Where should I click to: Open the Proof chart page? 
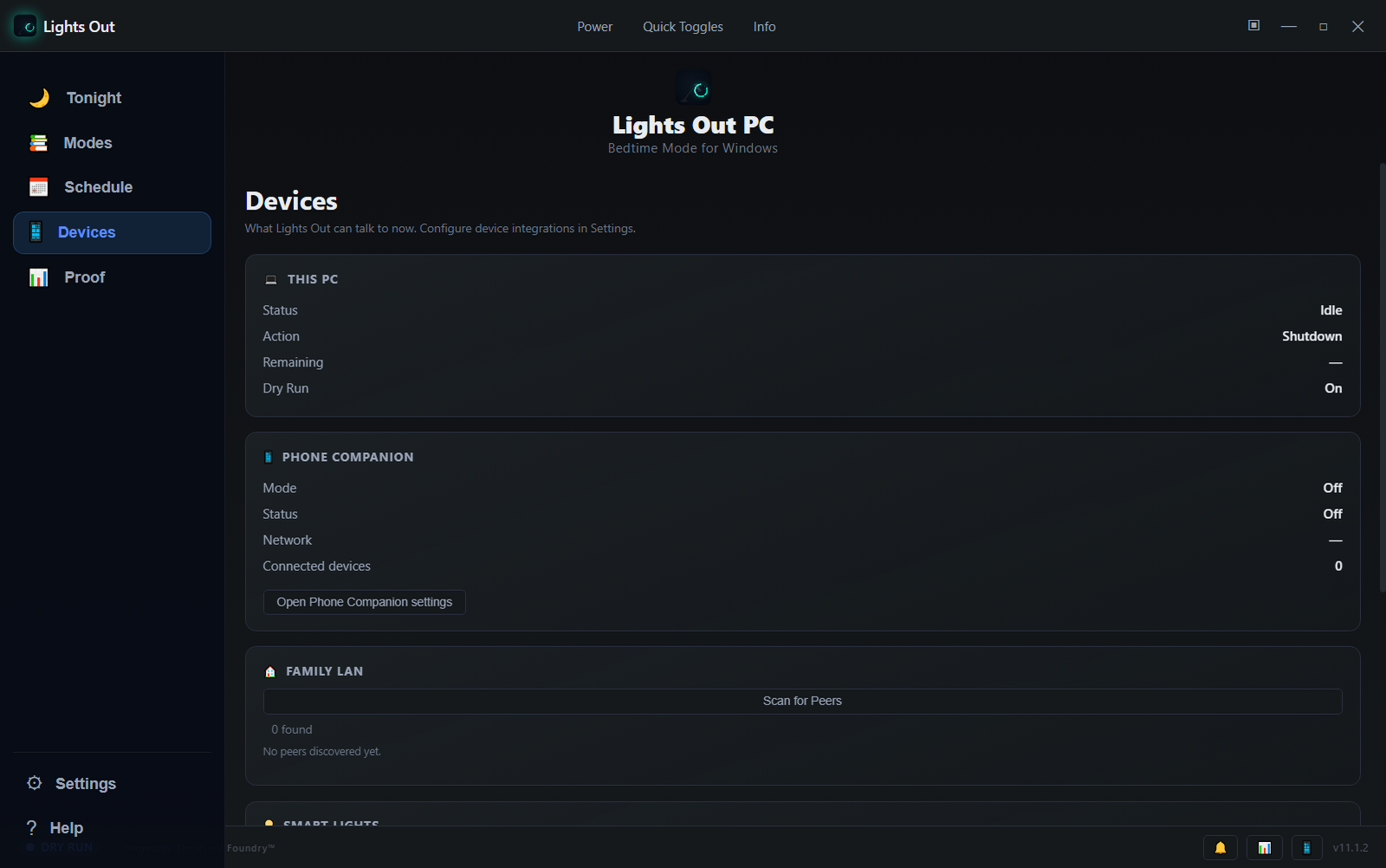pyautogui.click(x=112, y=277)
